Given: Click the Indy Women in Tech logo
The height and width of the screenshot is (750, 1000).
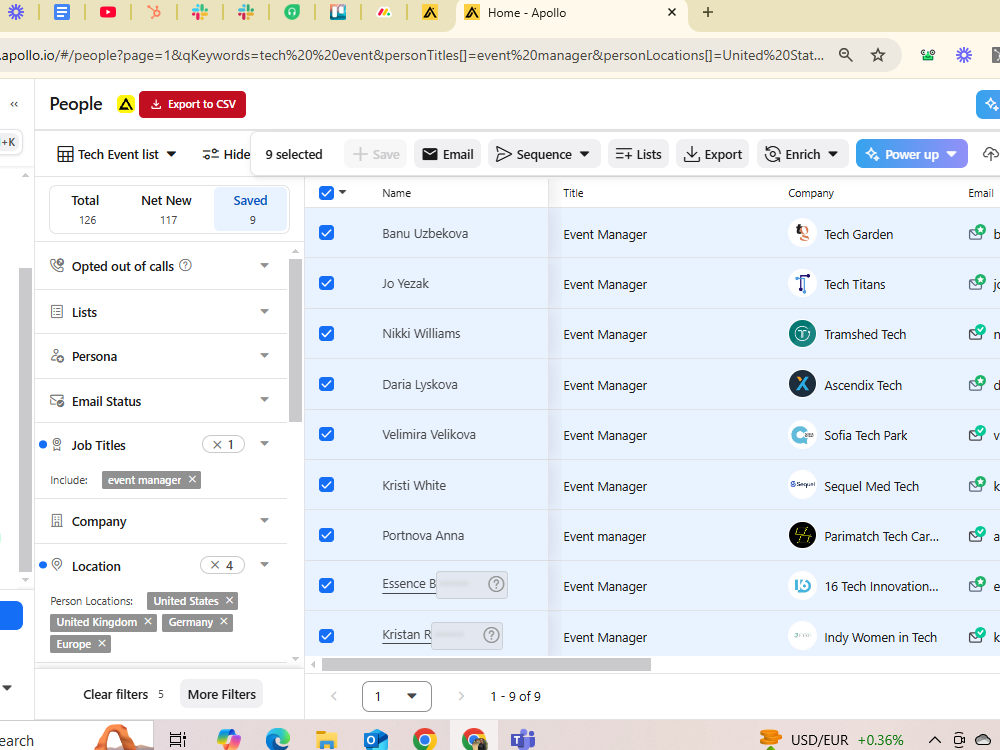Looking at the screenshot, I should 802,636.
